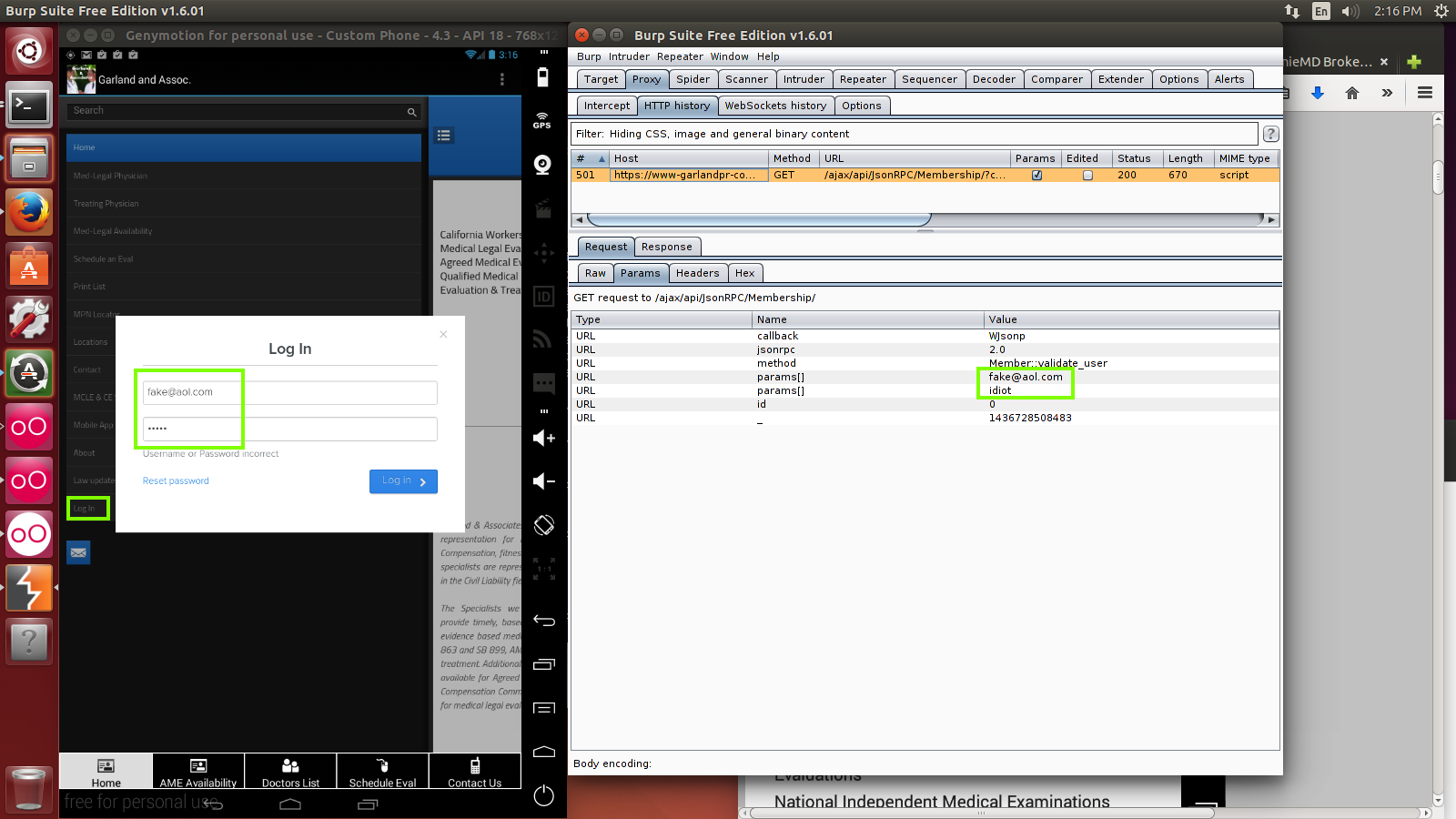
Task: Open the Genymotion device ID widget
Action: click(543, 297)
